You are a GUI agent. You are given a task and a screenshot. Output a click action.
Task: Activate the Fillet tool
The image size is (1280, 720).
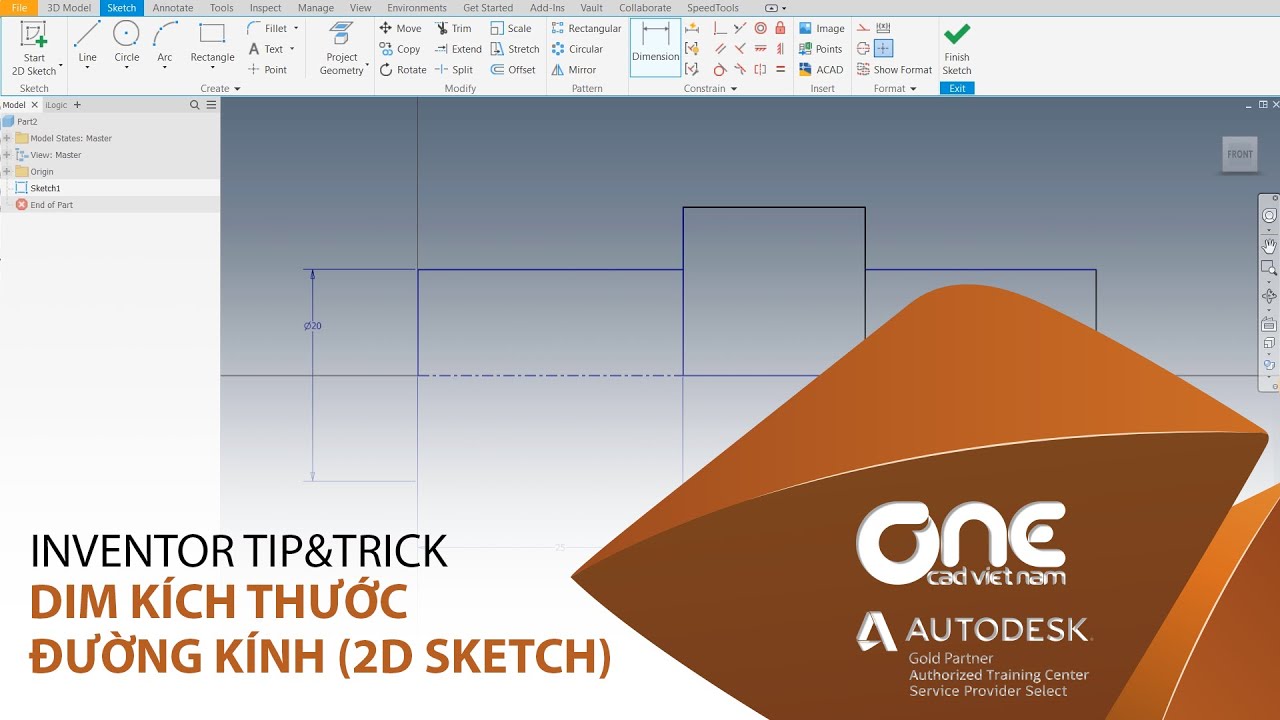coord(266,28)
